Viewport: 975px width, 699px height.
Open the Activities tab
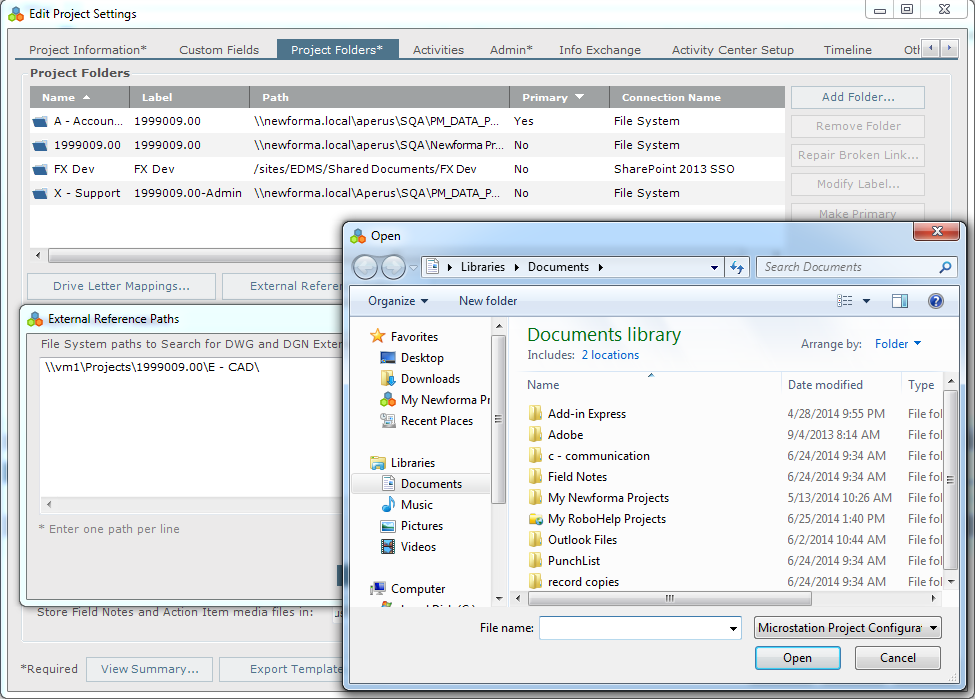[438, 50]
